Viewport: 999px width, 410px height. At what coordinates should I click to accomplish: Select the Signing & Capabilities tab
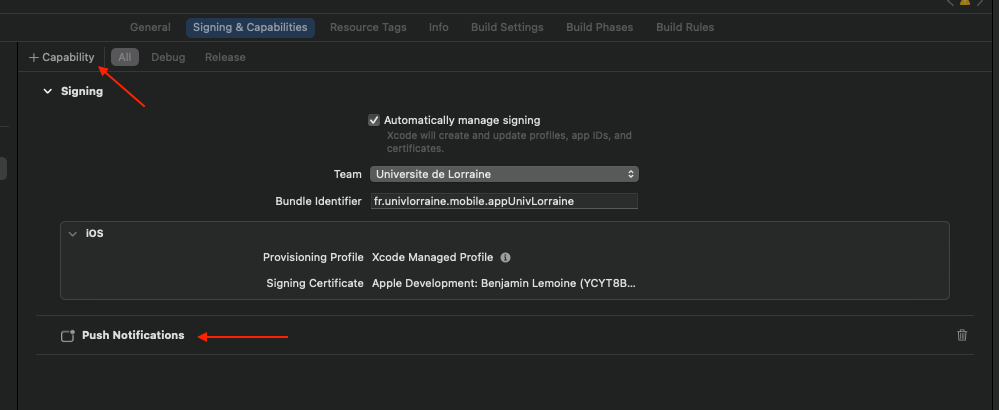pos(250,27)
